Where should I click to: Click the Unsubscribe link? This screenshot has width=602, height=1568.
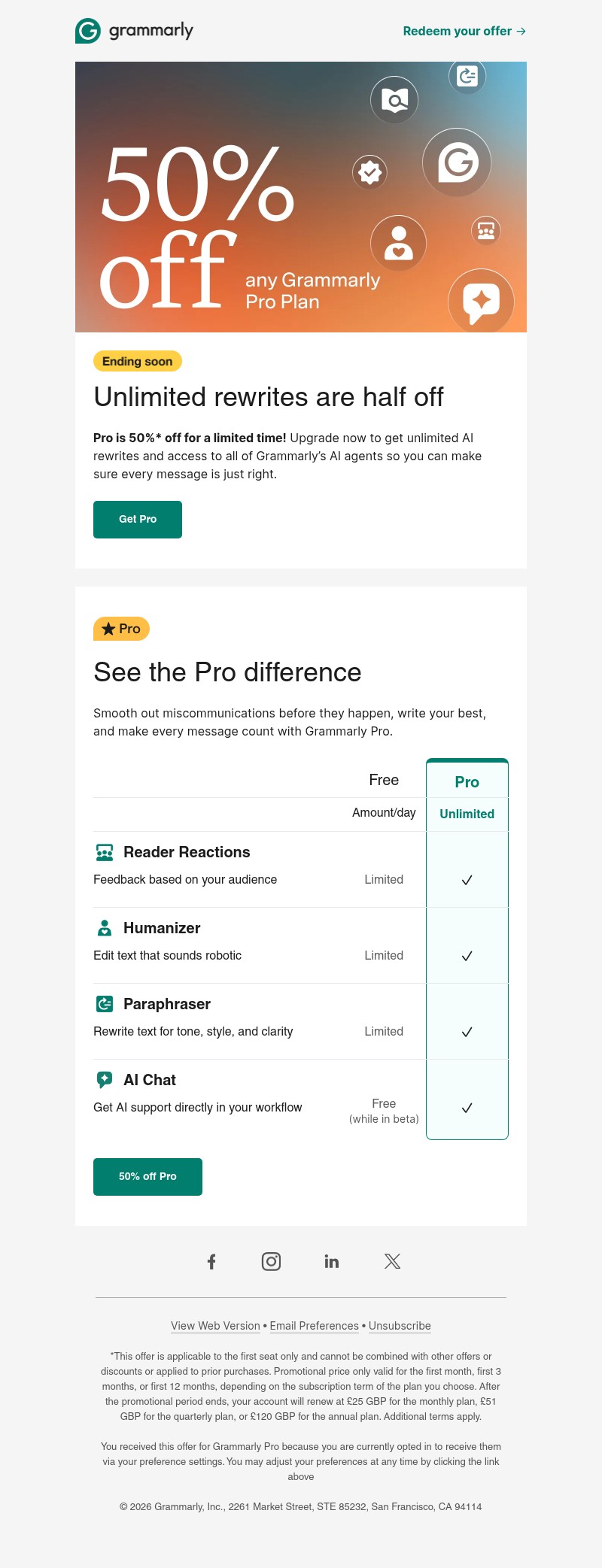pyautogui.click(x=400, y=1326)
